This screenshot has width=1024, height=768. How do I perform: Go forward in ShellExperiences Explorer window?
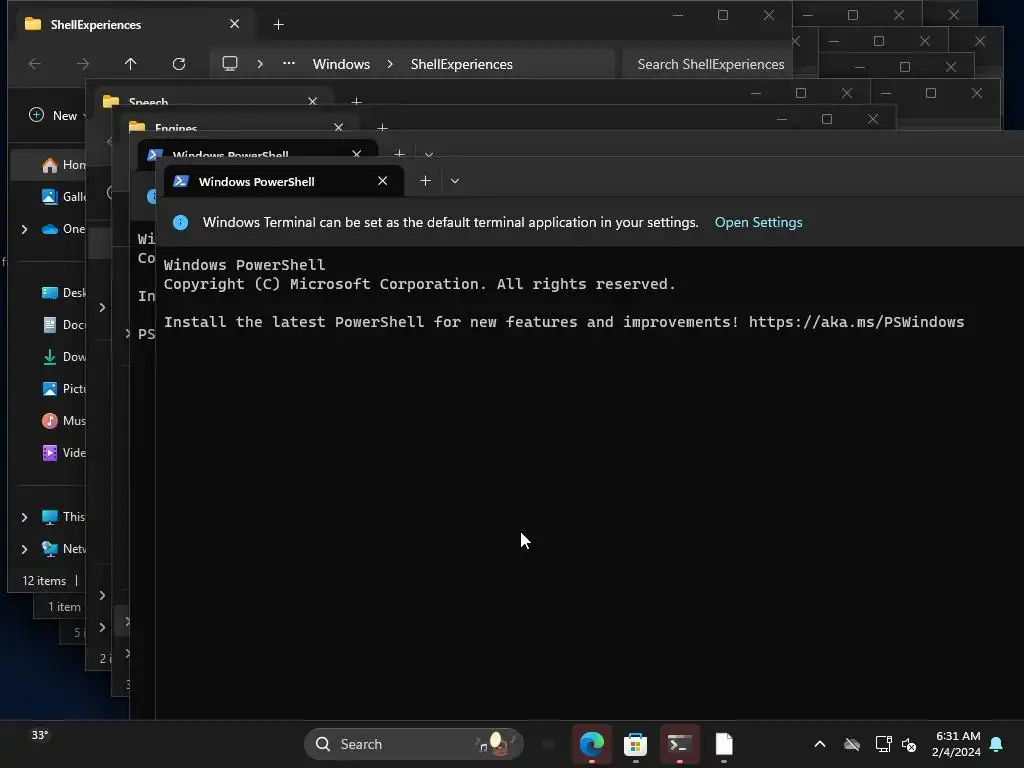82,63
